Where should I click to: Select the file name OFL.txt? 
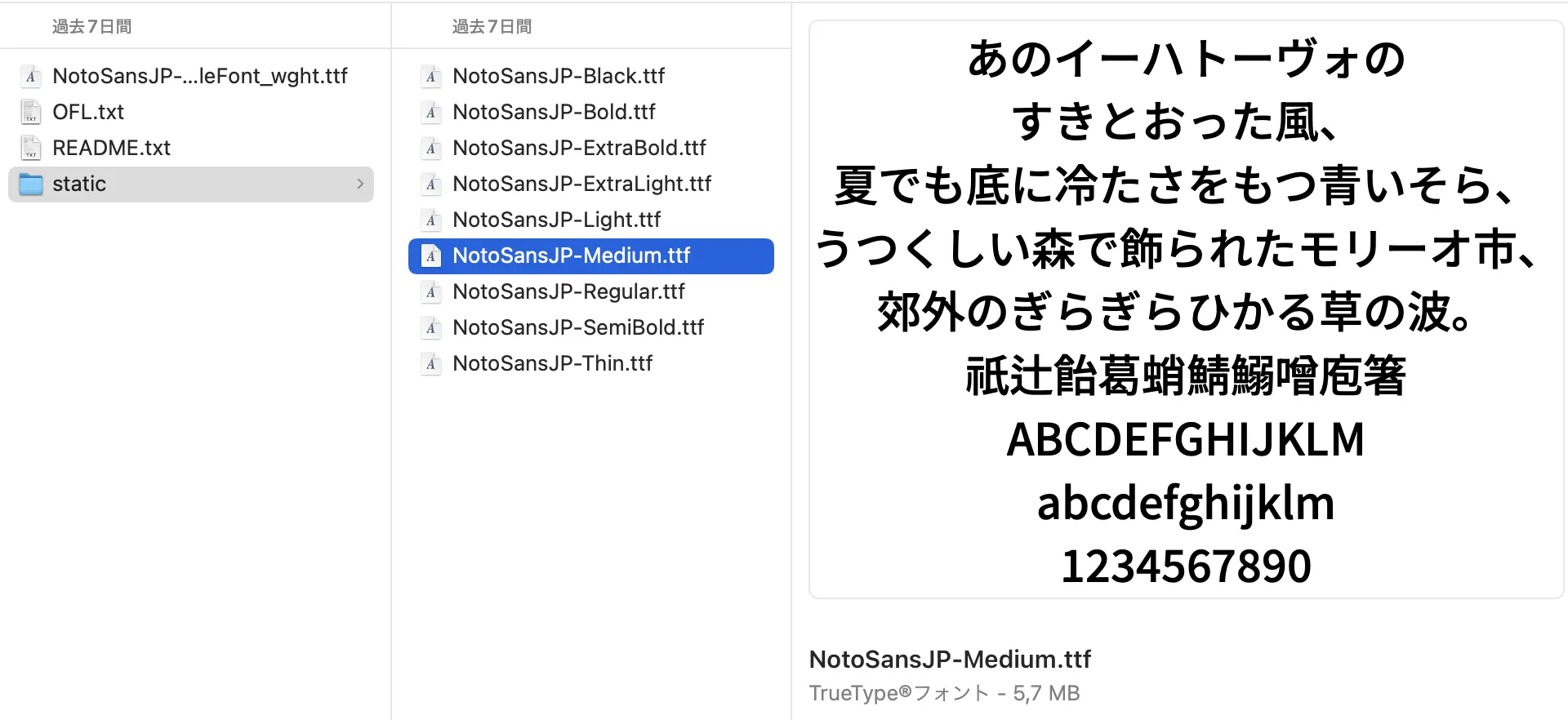(88, 112)
